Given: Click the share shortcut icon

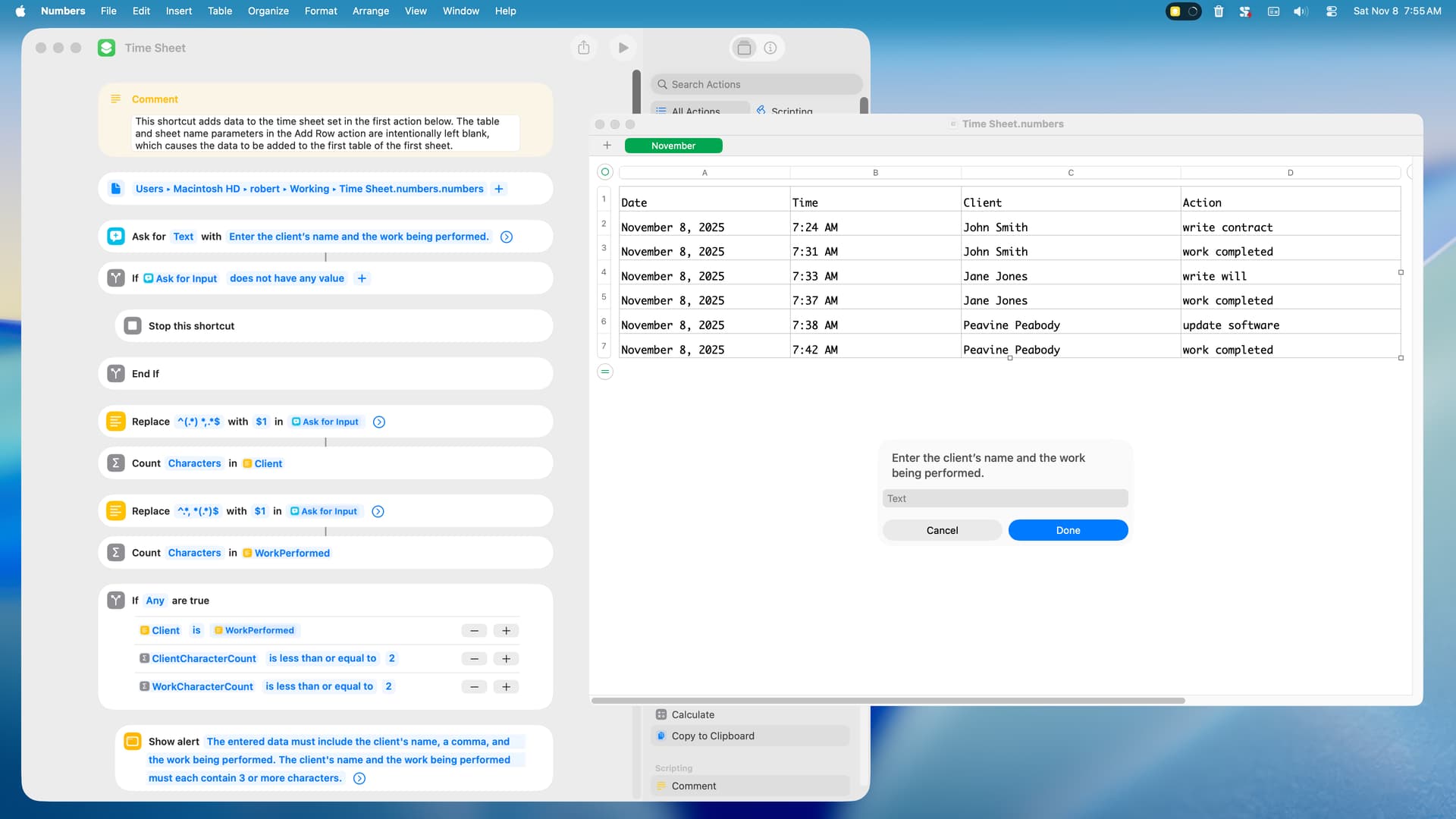Looking at the screenshot, I should coord(583,48).
